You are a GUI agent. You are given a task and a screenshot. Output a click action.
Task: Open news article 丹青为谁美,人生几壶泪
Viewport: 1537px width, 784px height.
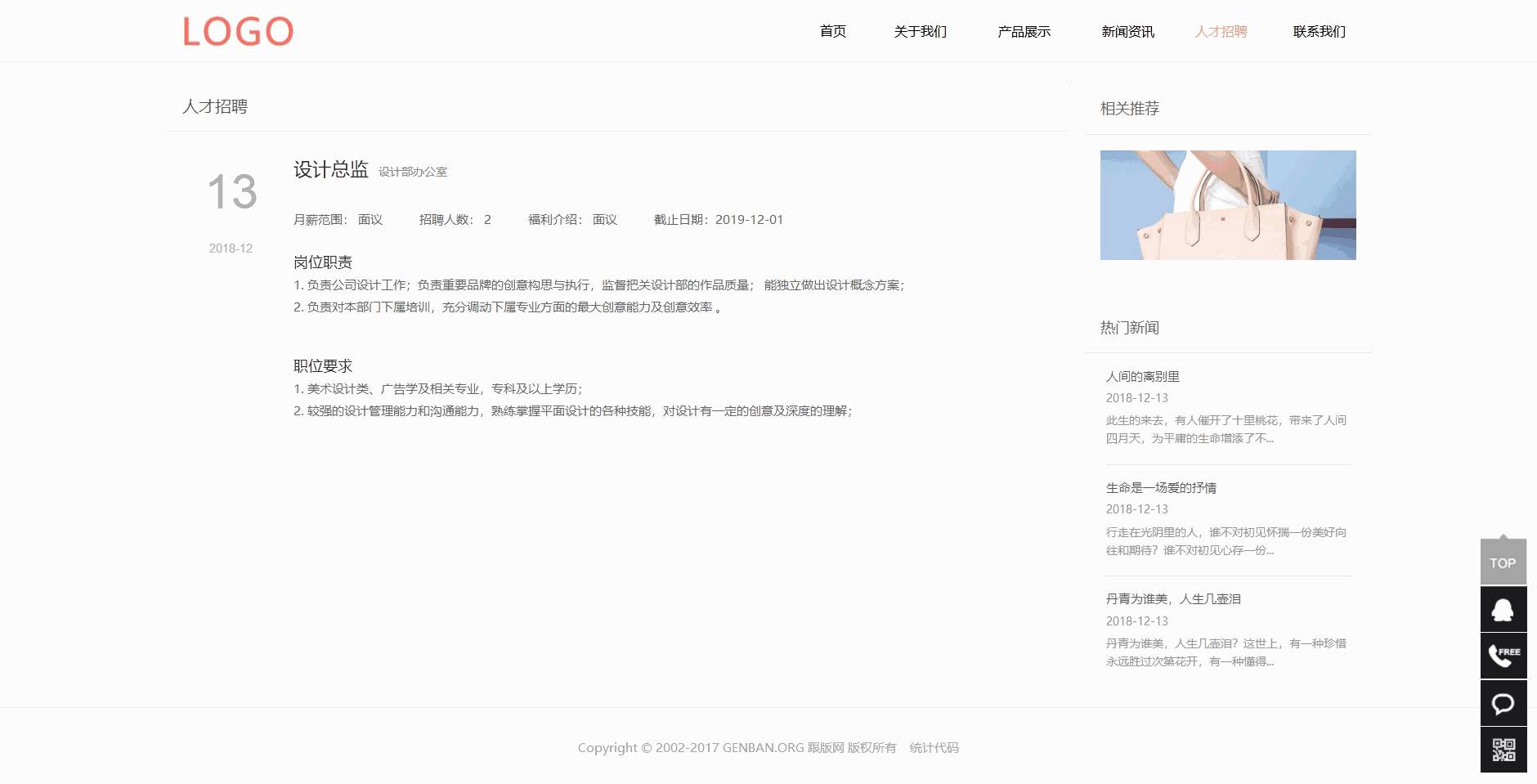[1174, 599]
